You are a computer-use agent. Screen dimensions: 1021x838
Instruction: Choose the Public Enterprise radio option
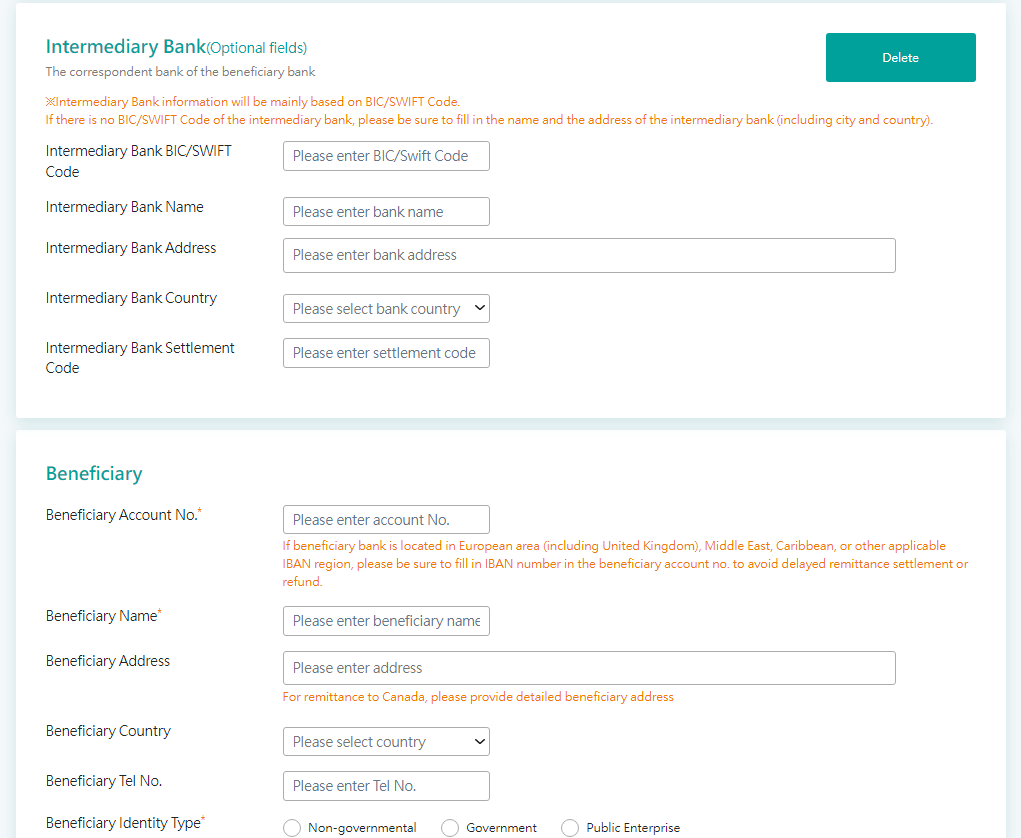coord(570,828)
